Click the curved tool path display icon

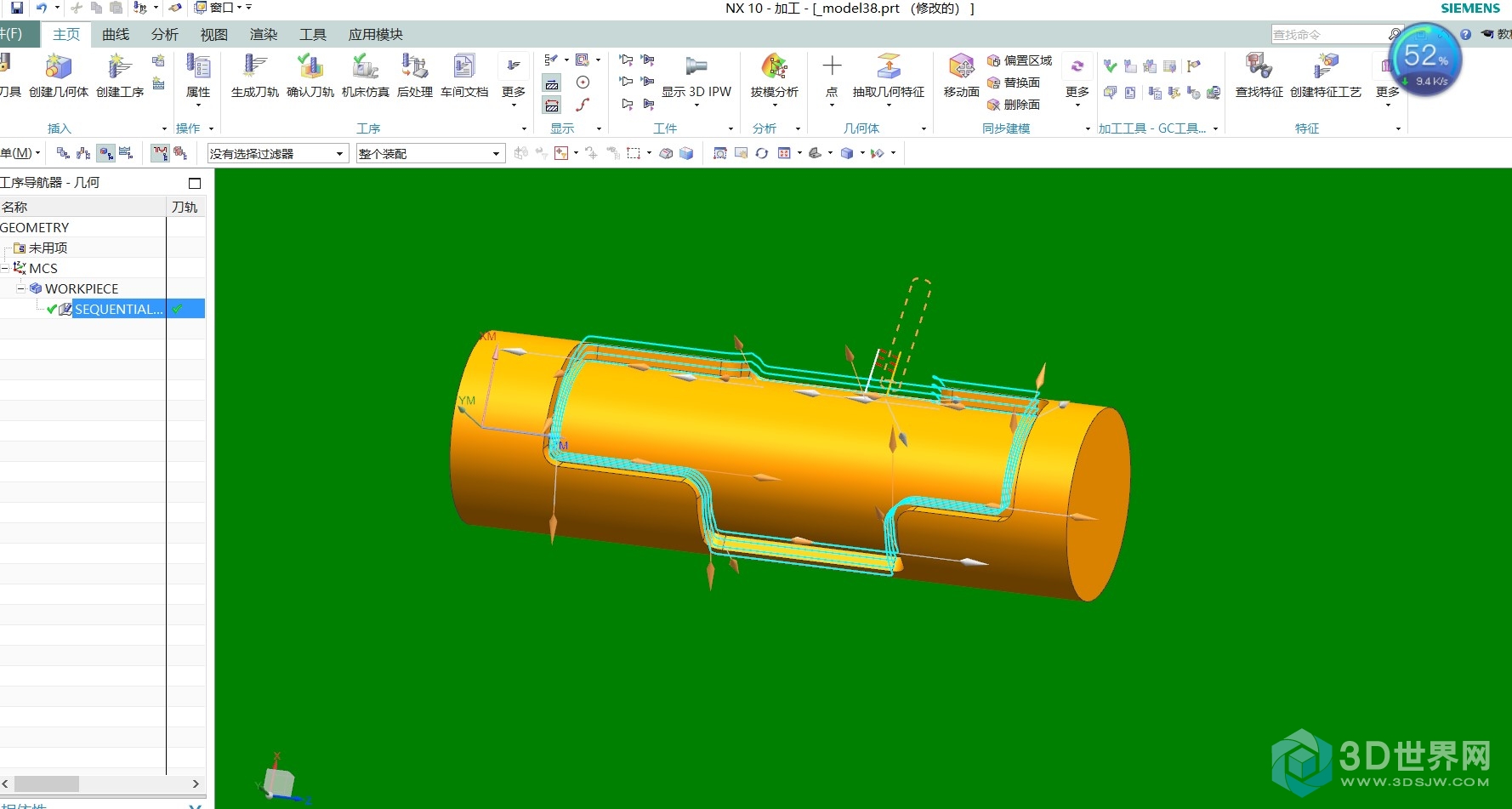[x=583, y=105]
